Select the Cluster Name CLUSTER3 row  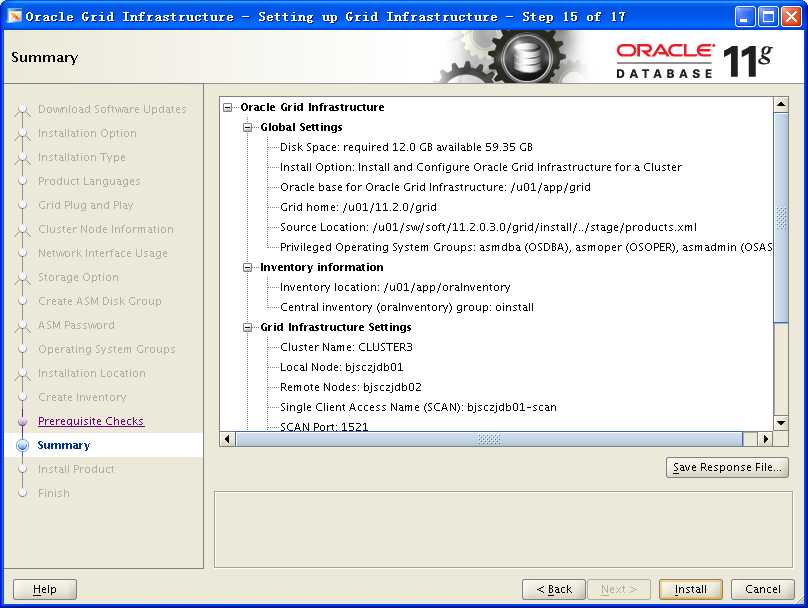pos(346,347)
